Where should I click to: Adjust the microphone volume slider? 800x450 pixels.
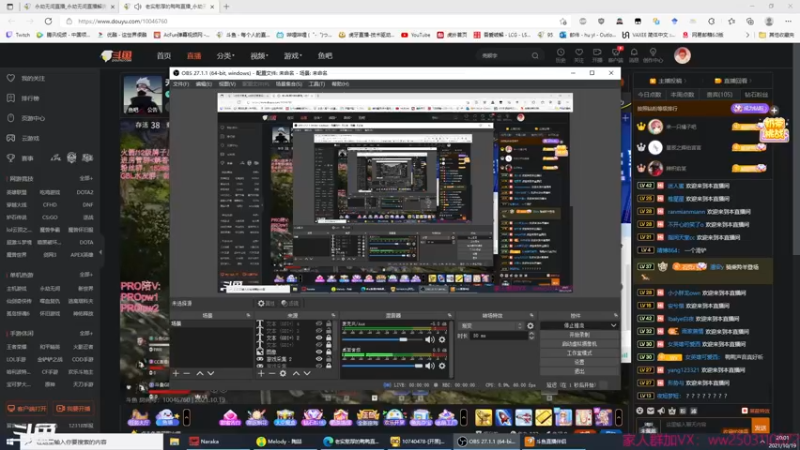[382, 339]
